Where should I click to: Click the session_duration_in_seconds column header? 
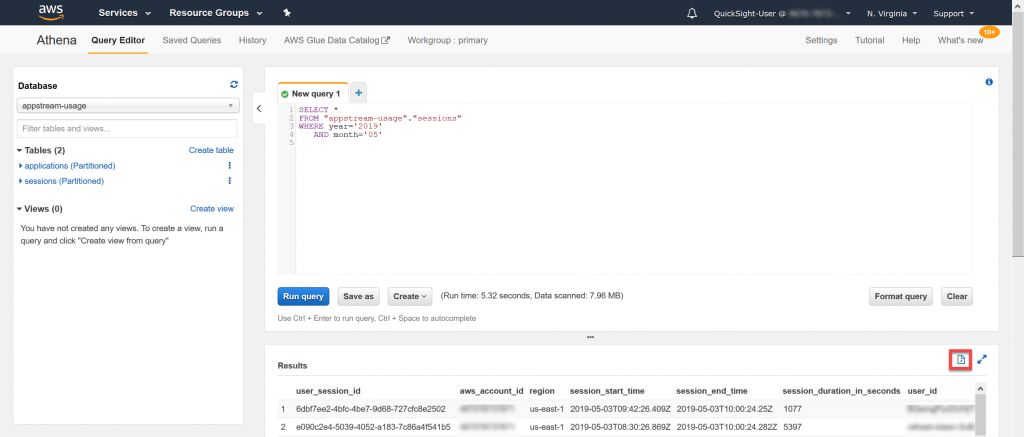841,391
